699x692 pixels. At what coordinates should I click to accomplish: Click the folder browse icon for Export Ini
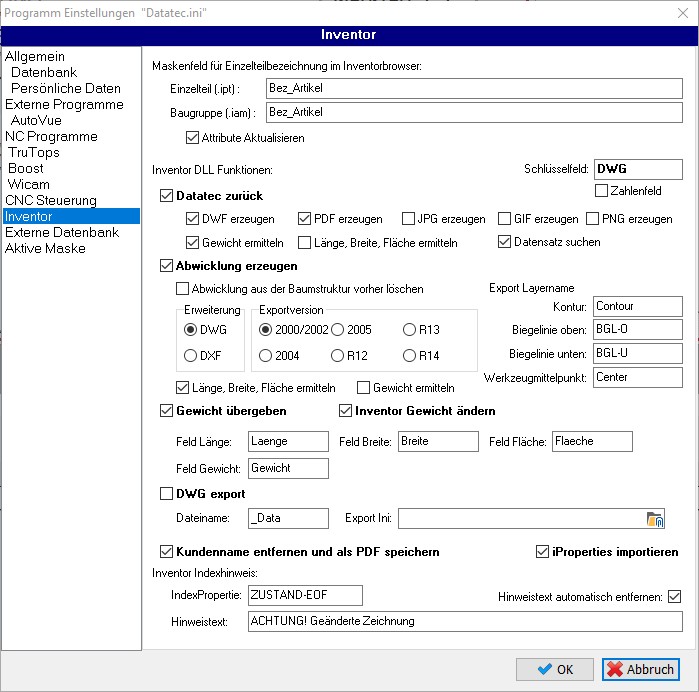(x=655, y=519)
